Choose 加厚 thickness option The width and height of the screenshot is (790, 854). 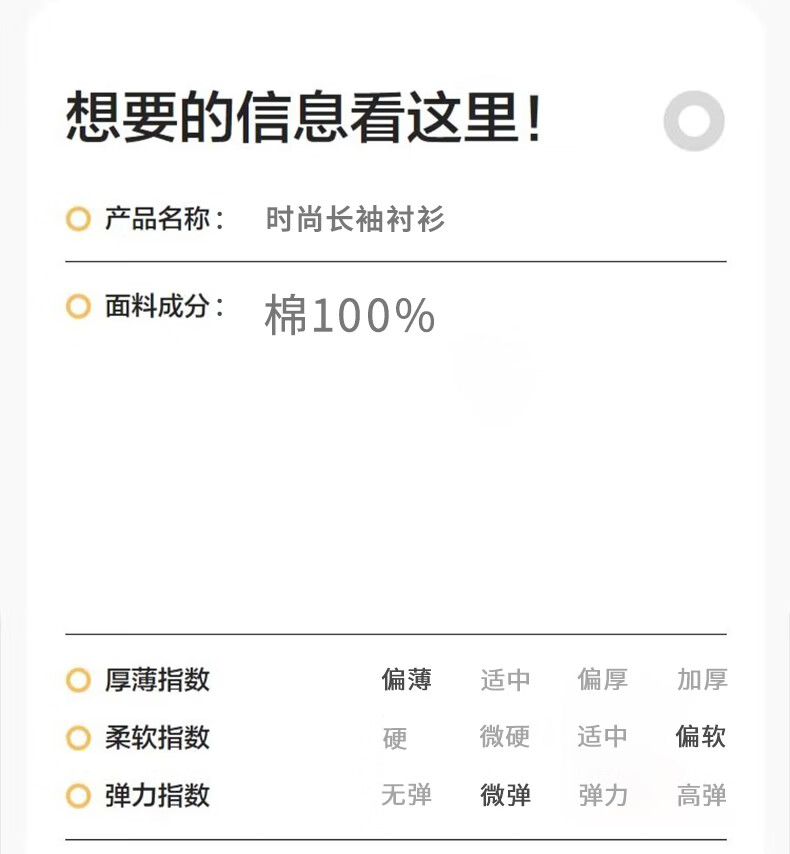[701, 680]
